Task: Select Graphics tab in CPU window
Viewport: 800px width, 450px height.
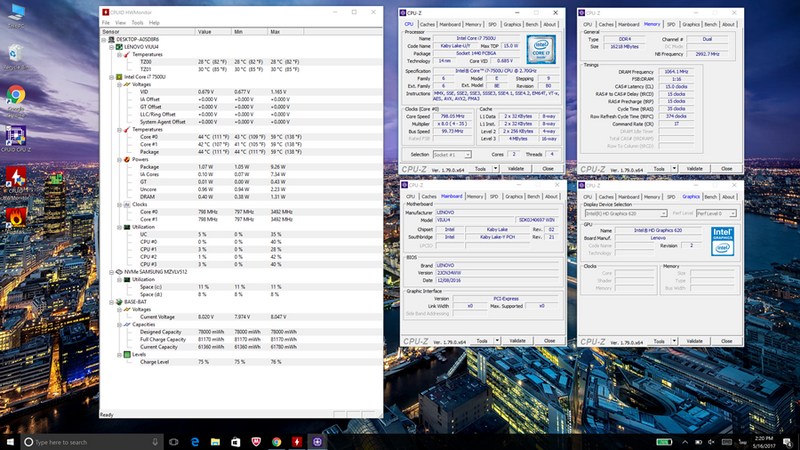Action: (512, 24)
